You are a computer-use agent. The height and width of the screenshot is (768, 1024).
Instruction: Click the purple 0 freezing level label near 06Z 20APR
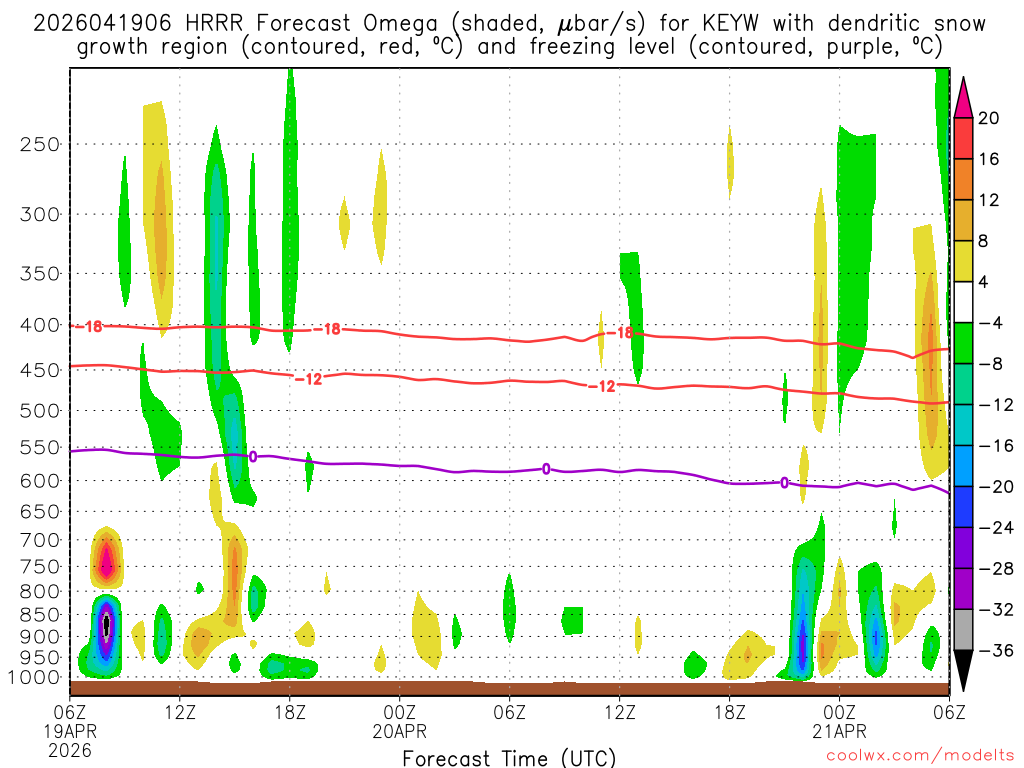click(x=546, y=469)
